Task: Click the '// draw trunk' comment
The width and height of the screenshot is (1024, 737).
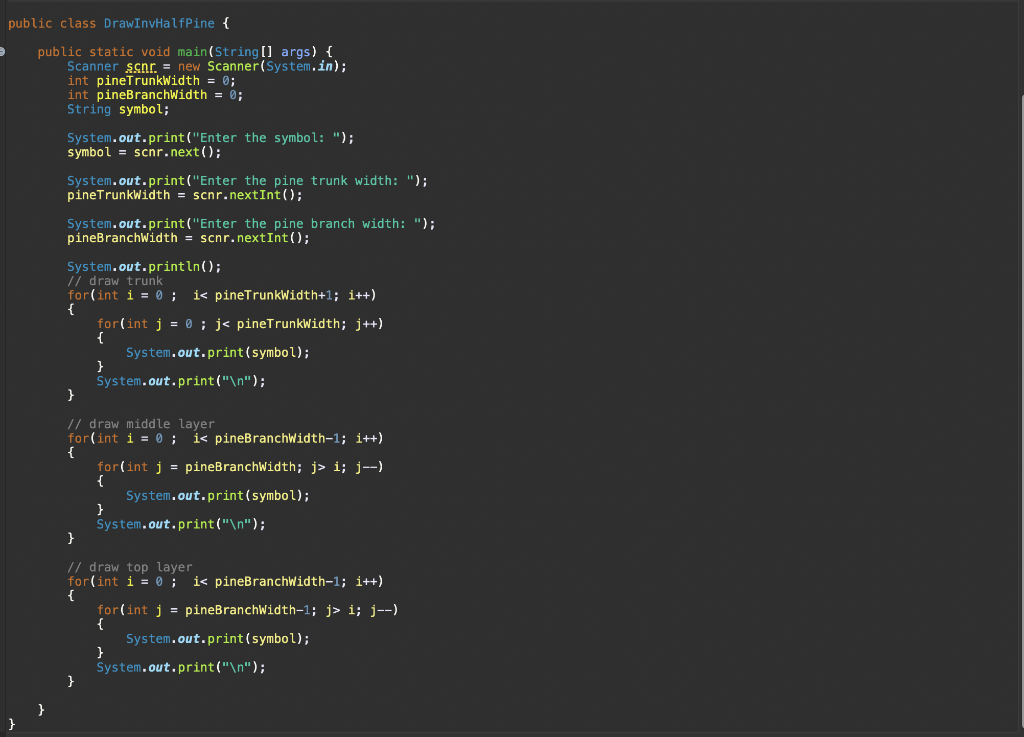Action: [115, 281]
